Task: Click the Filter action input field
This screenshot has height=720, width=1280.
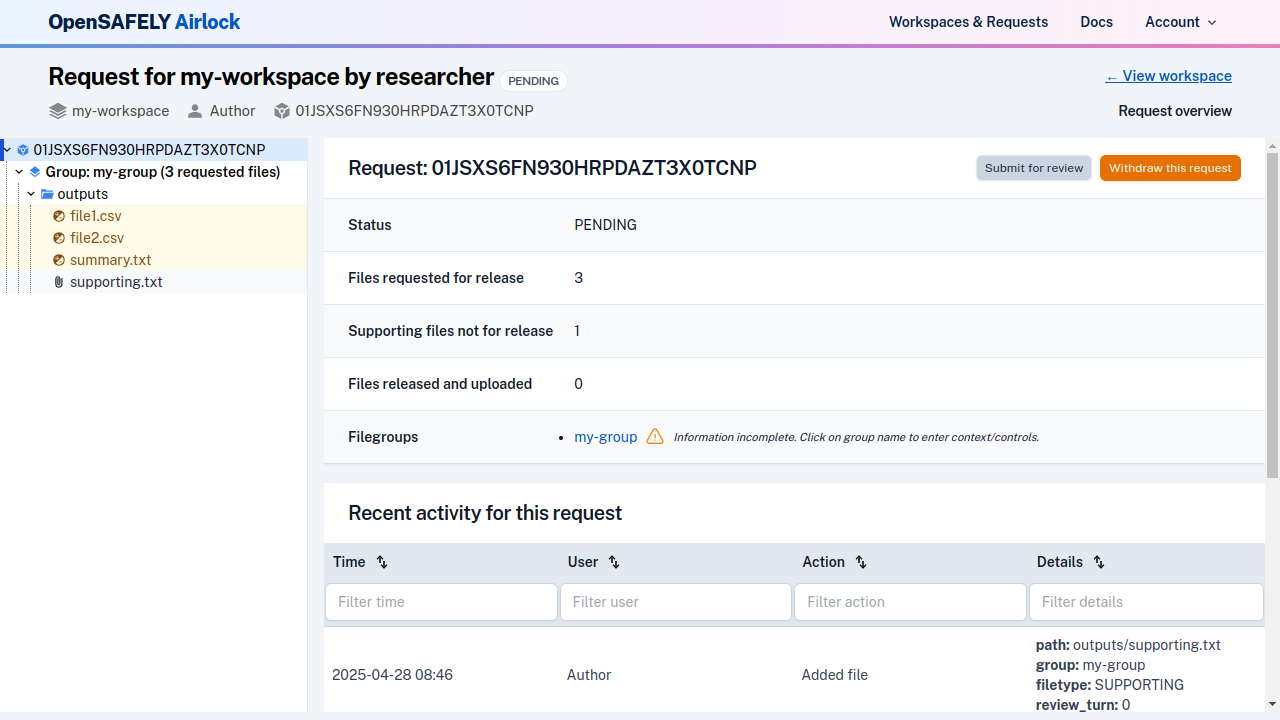Action: tap(909, 601)
